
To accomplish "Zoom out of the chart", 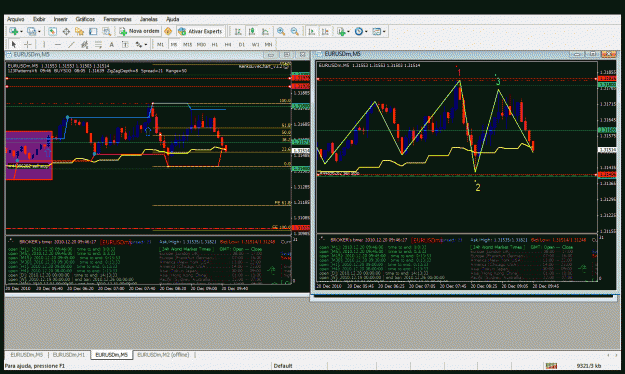I will 295,31.
